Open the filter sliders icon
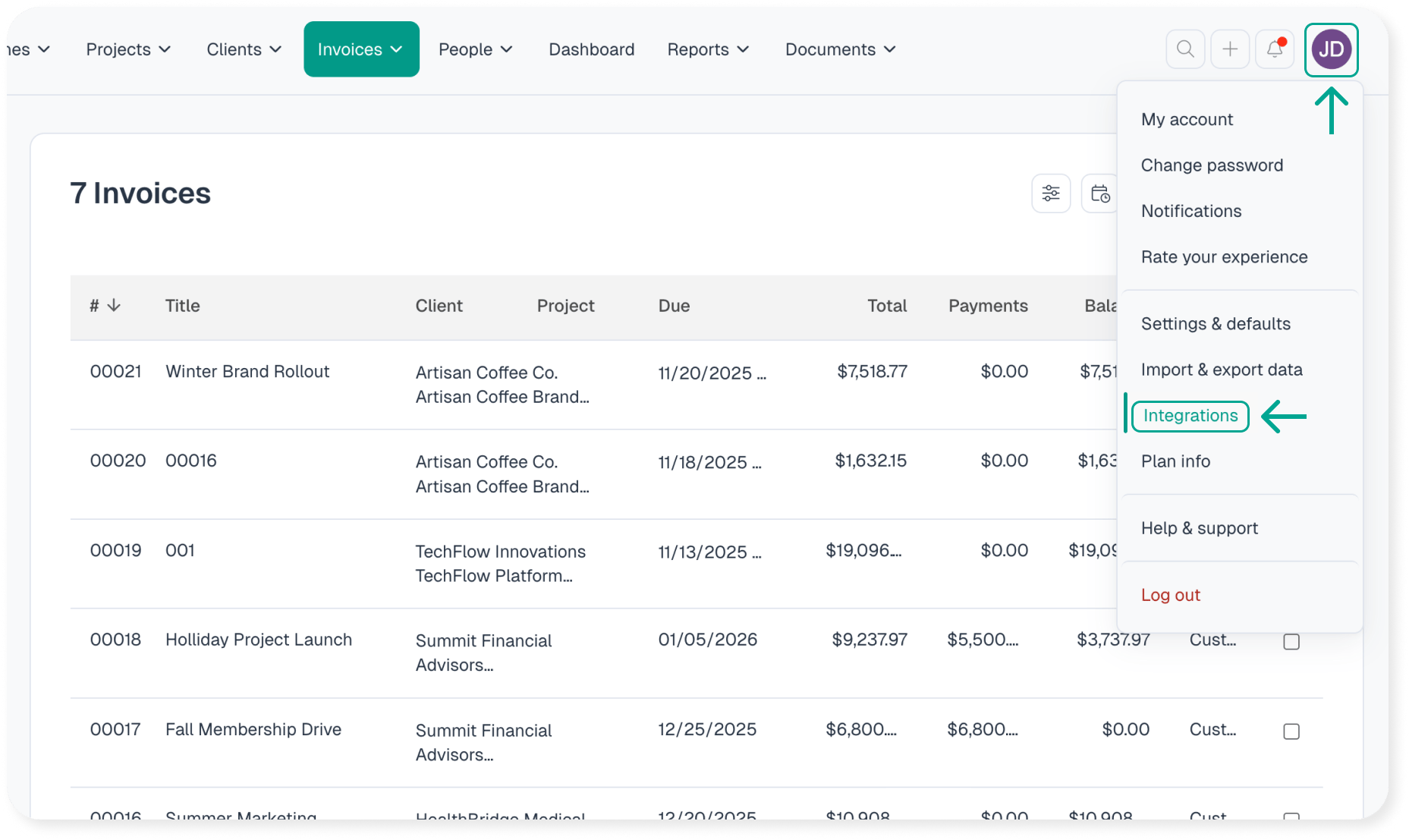The height and width of the screenshot is (840, 1409). coord(1051,193)
